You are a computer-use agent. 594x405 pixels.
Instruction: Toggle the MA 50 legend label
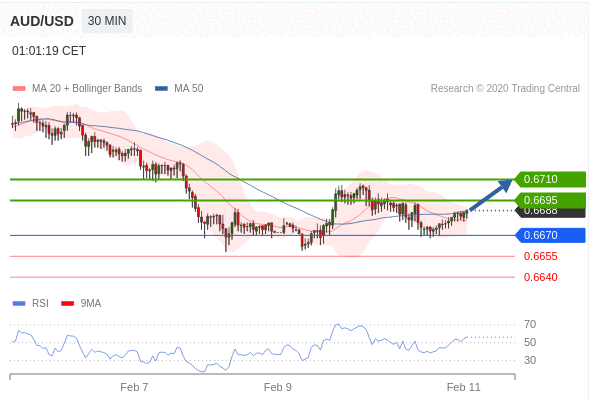coord(189,88)
